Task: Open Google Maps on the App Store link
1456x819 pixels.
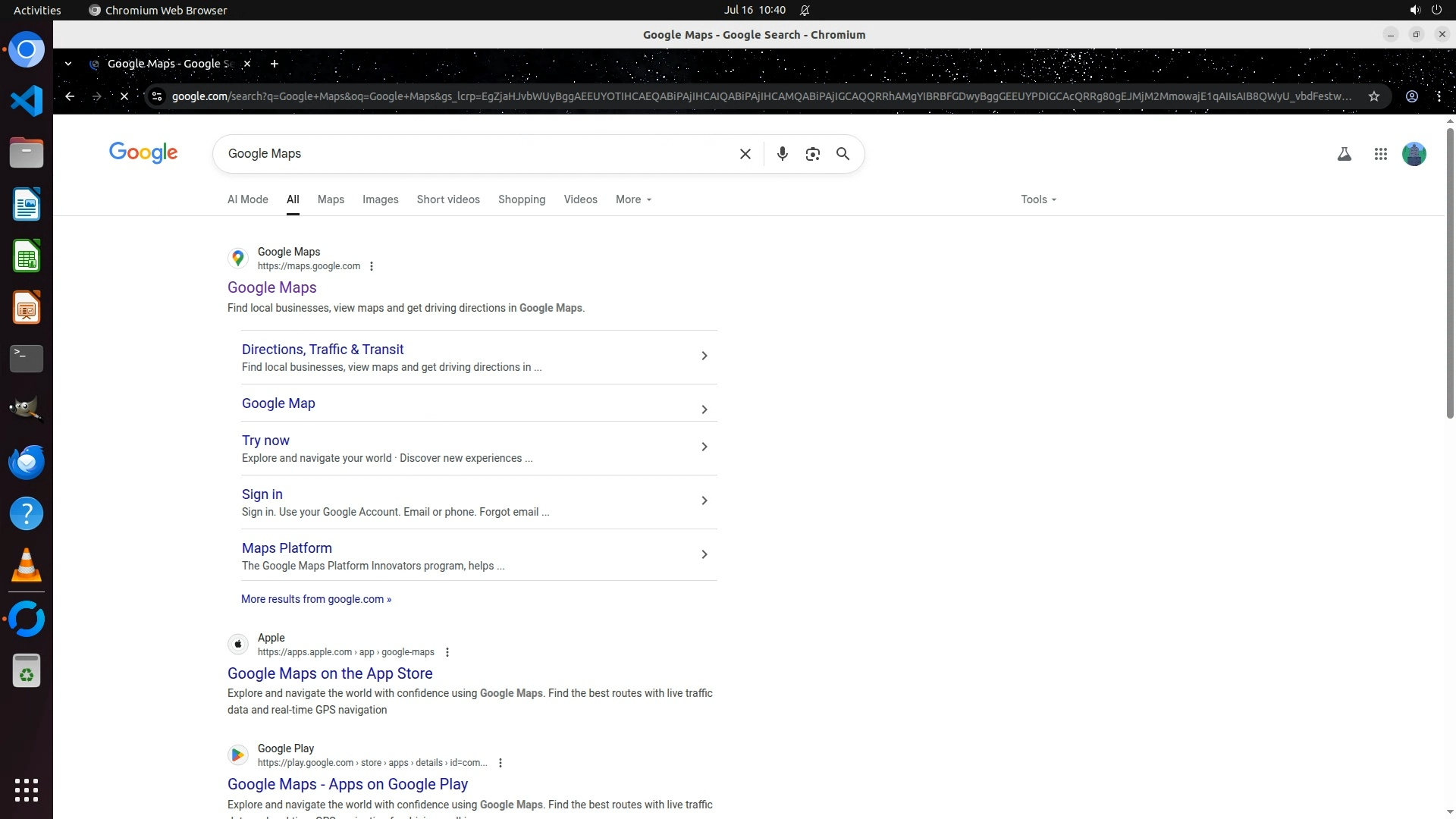Action: pos(330,673)
